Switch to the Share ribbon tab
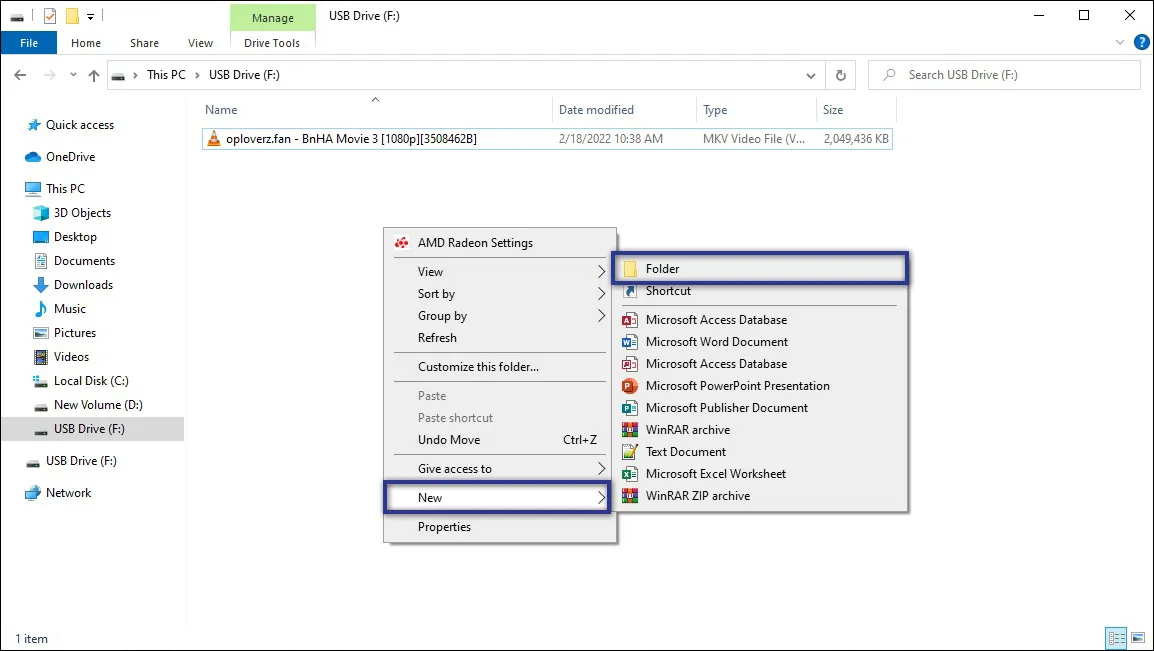 tap(144, 43)
